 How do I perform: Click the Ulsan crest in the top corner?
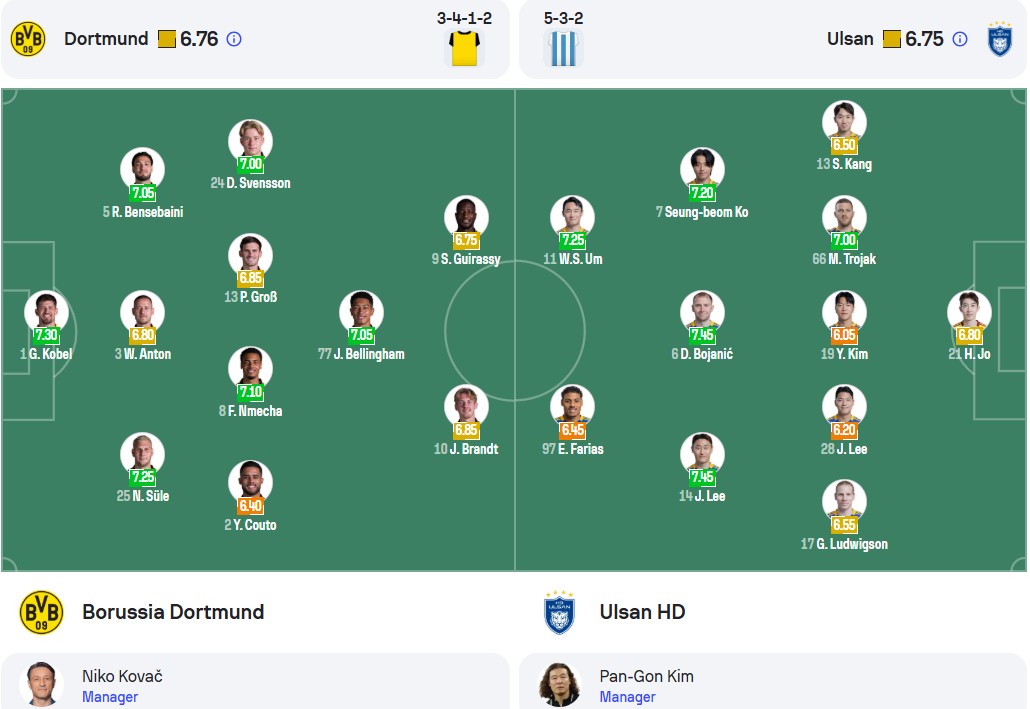pyautogui.click(x=1000, y=39)
